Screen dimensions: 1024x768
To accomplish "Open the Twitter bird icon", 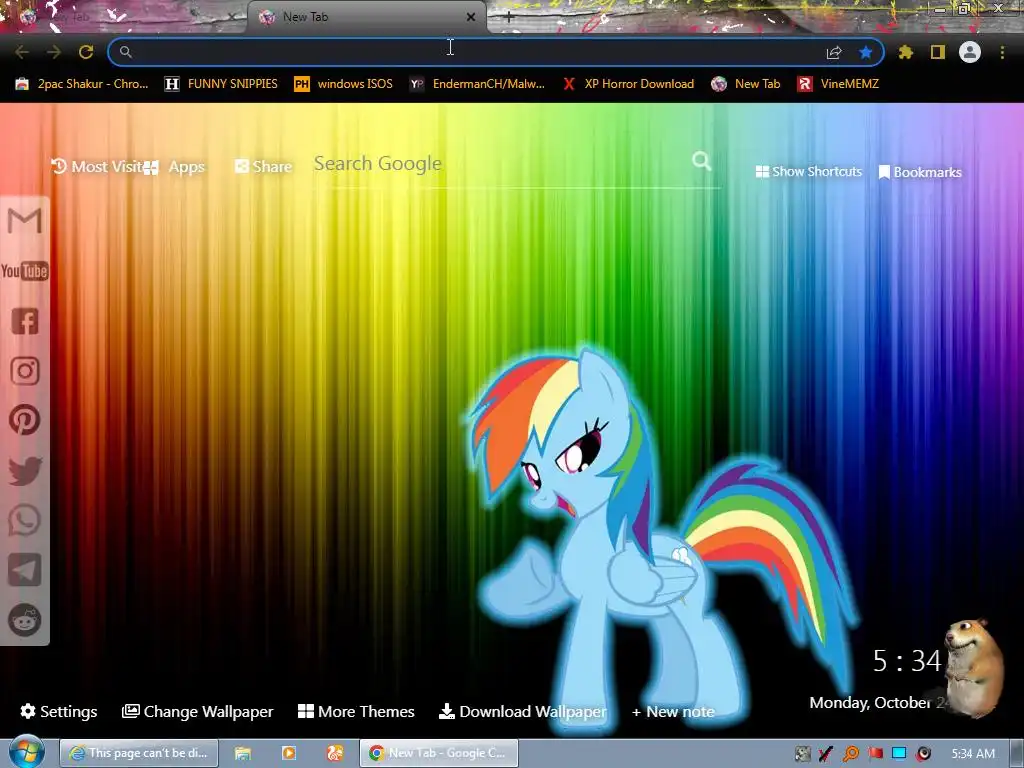I will pyautogui.click(x=25, y=470).
